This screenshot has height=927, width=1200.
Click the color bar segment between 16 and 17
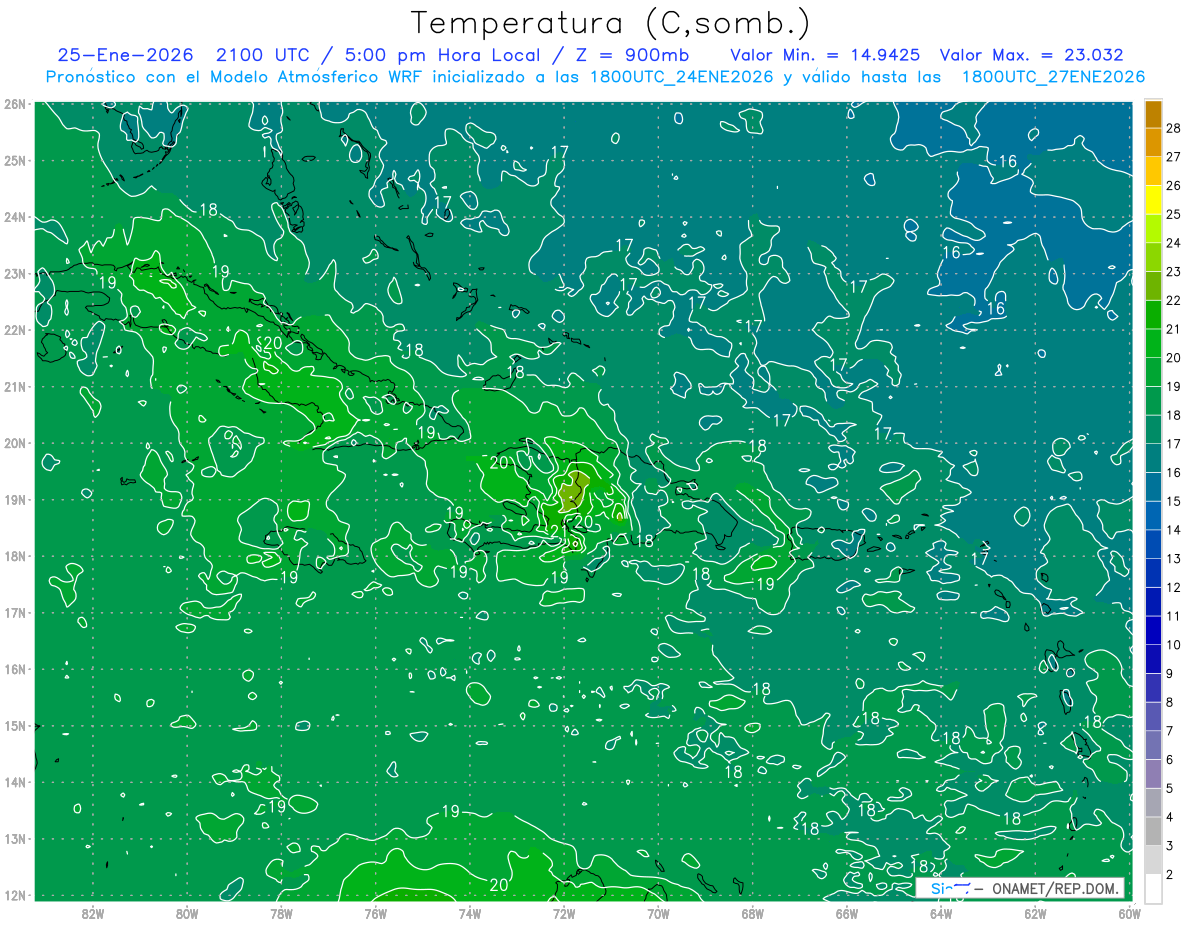1153,458
